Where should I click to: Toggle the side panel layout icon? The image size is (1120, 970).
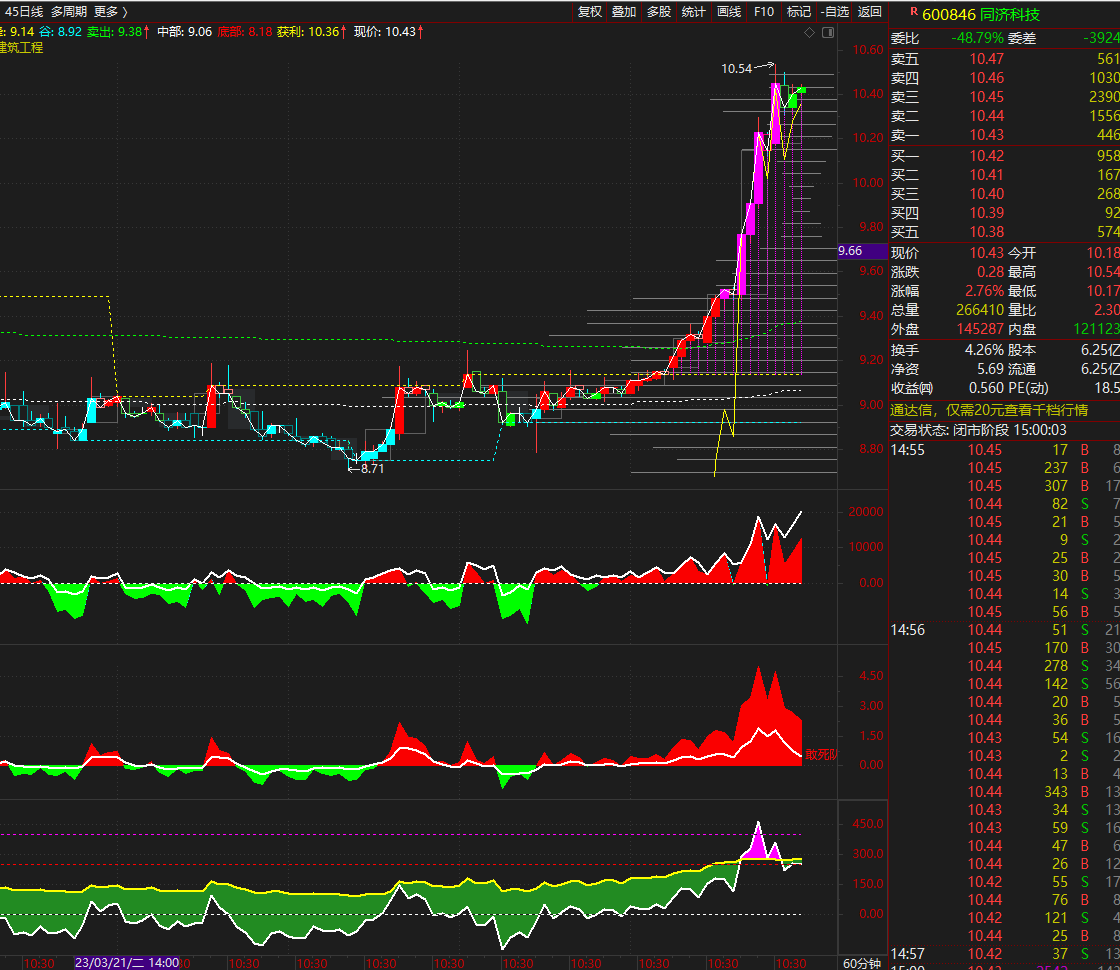827,33
